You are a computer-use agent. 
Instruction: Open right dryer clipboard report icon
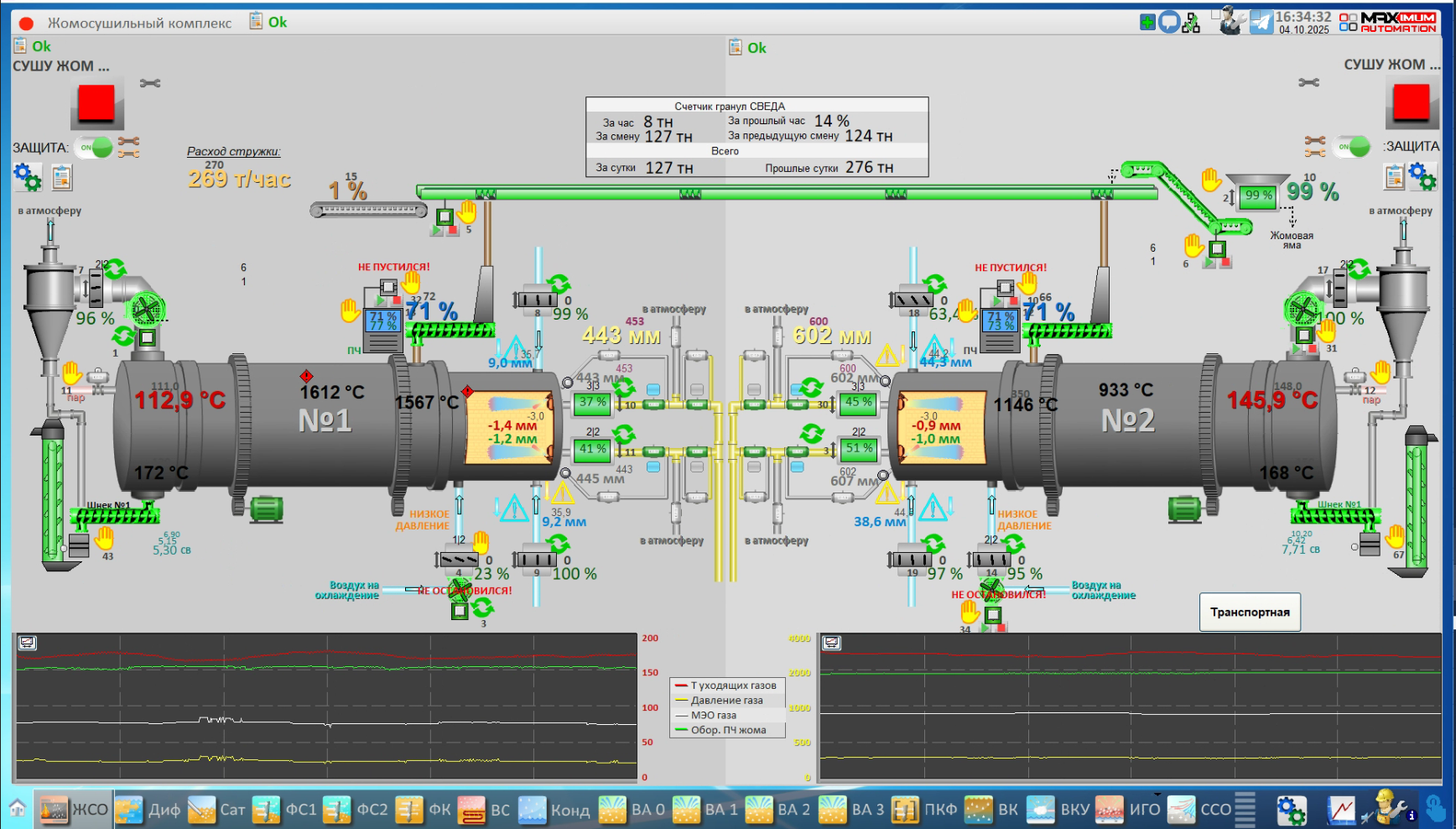[x=1394, y=176]
